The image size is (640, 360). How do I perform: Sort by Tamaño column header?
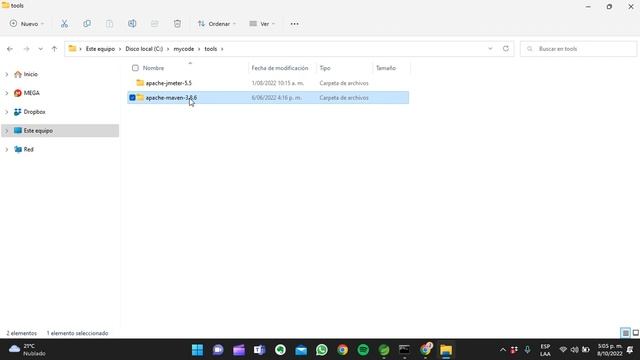(x=386, y=68)
